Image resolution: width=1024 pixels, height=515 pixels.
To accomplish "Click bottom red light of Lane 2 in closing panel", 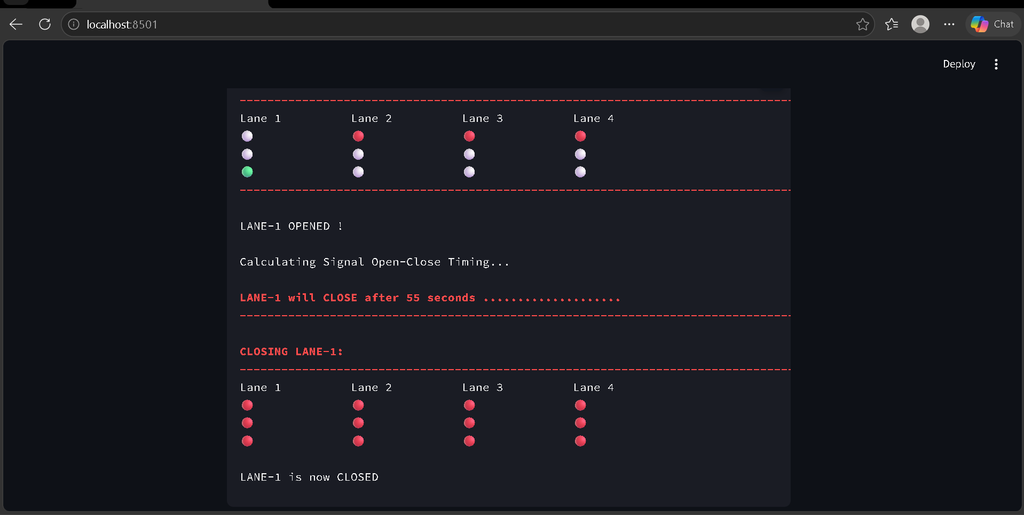I will [358, 441].
